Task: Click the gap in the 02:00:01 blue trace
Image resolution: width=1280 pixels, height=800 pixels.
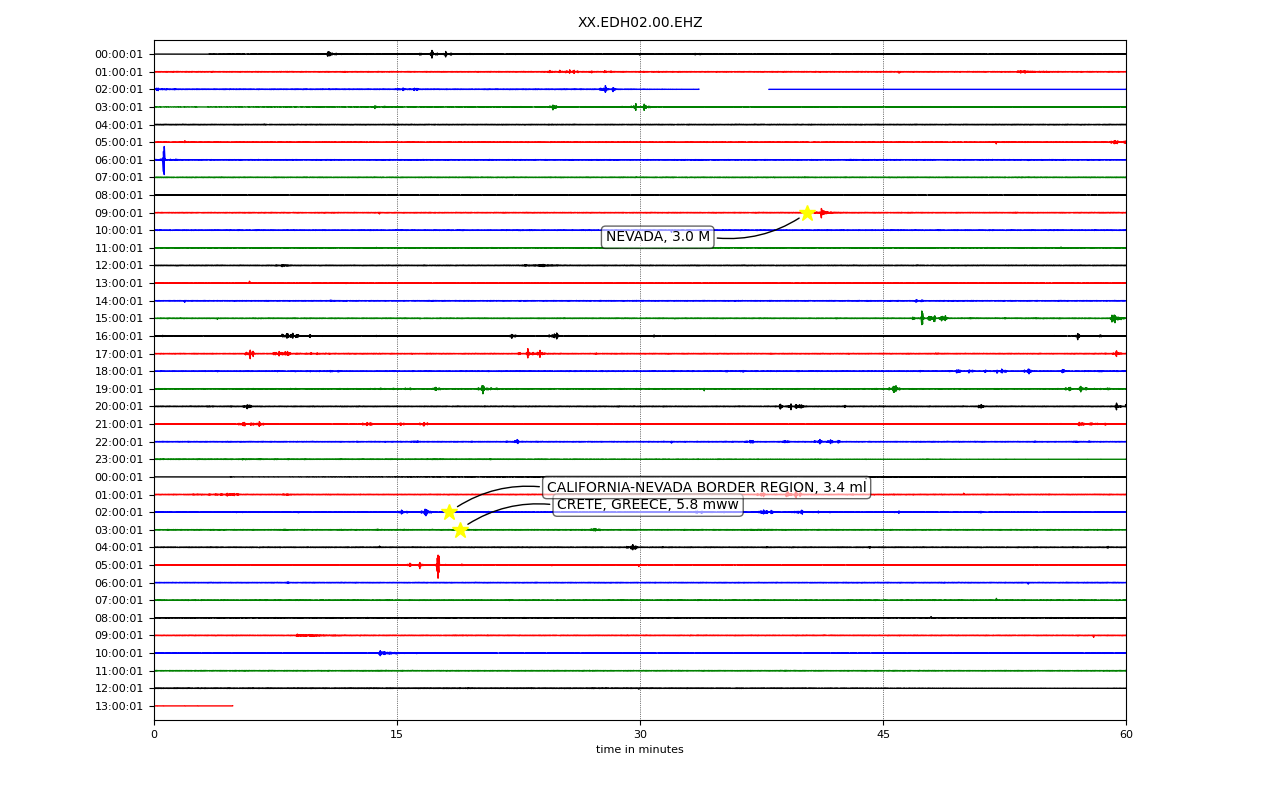Action: coord(733,89)
